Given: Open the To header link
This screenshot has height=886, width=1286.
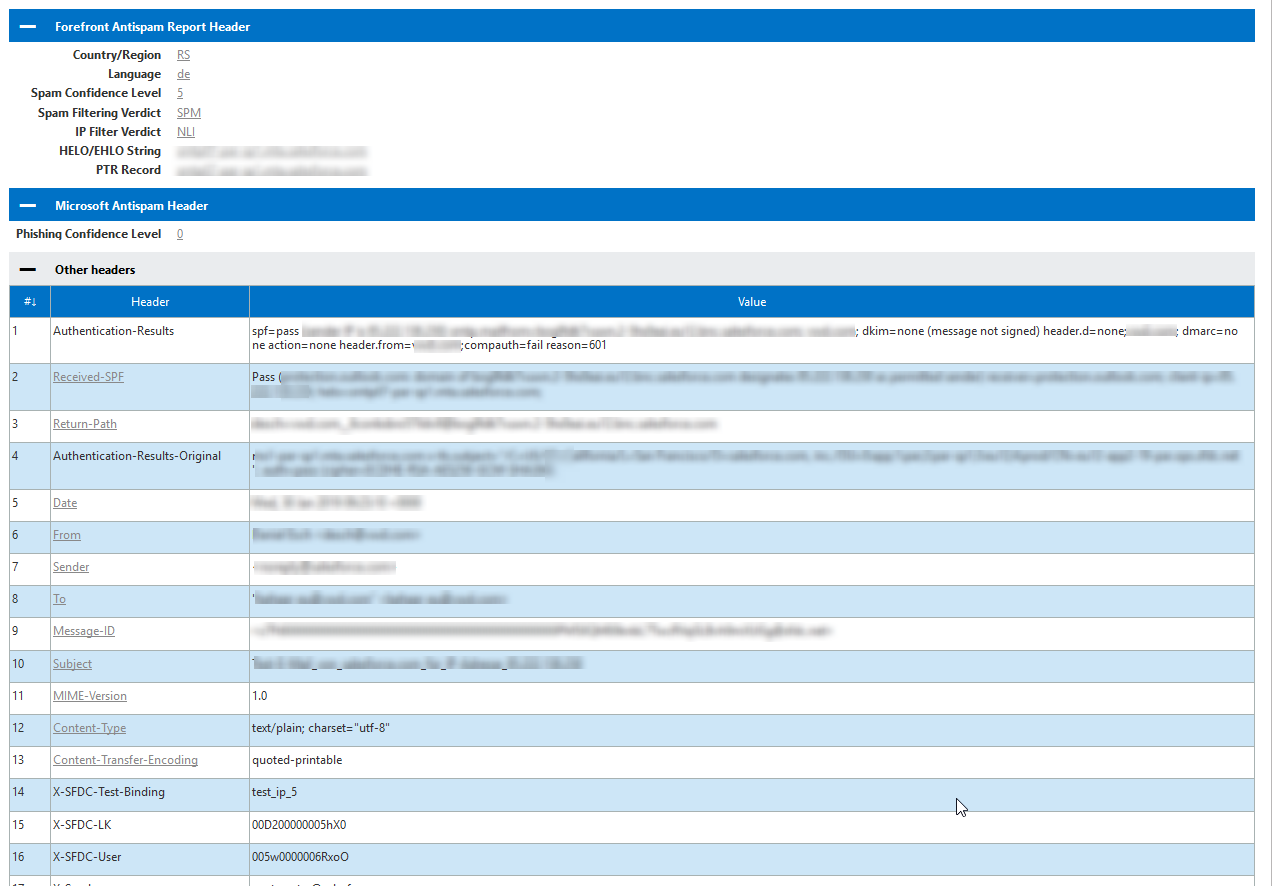Looking at the screenshot, I should tap(59, 598).
